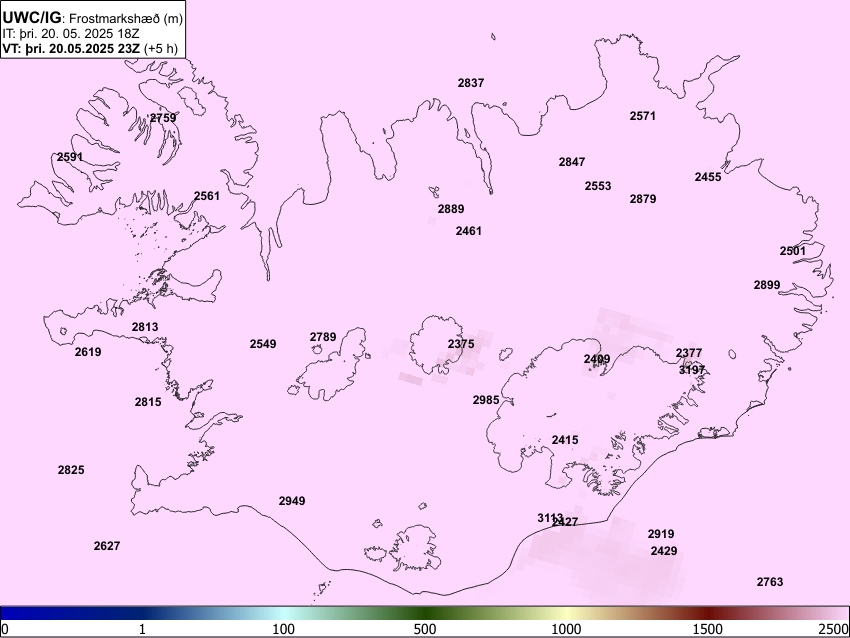Click the value 2985 on the map

486,400
